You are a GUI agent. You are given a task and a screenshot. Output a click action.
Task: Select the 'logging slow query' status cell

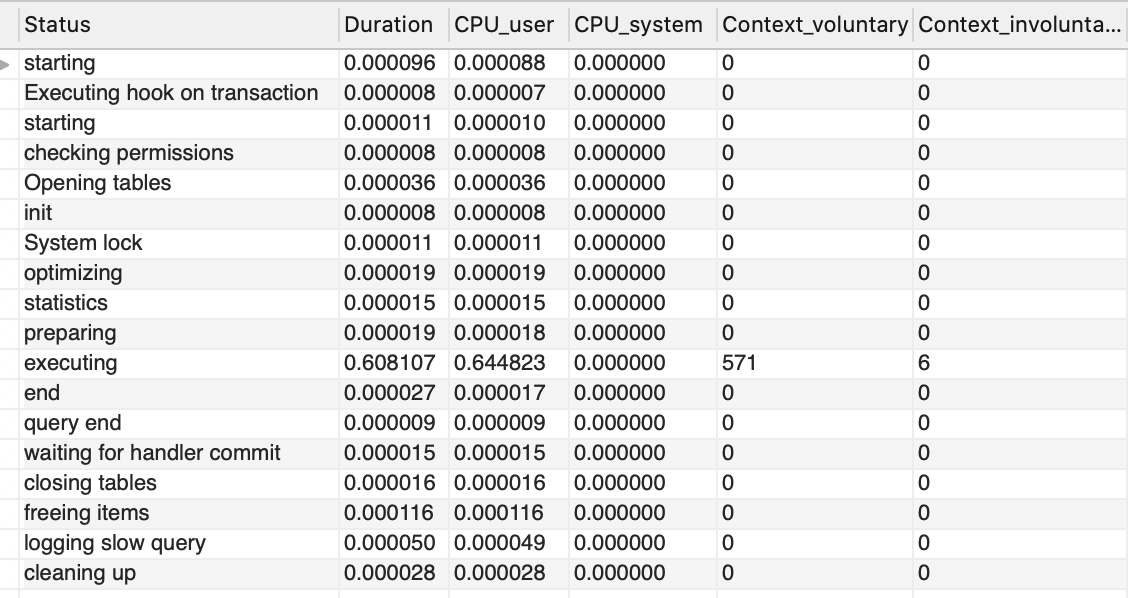pyautogui.click(x=114, y=543)
